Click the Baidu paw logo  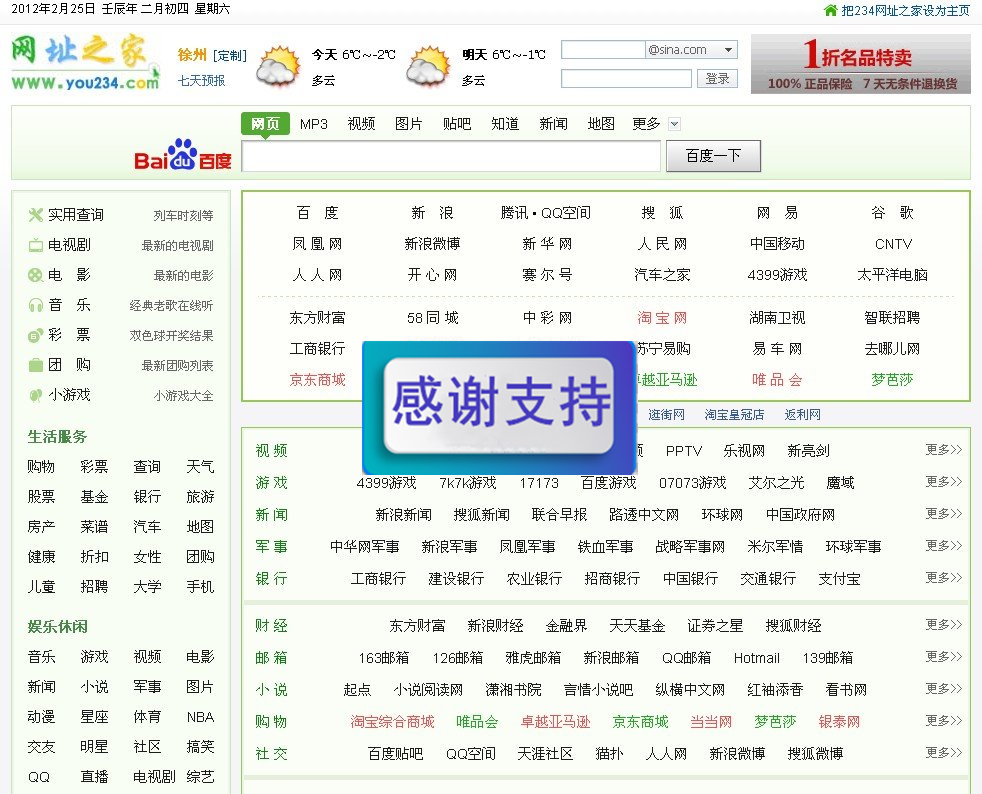click(x=183, y=154)
